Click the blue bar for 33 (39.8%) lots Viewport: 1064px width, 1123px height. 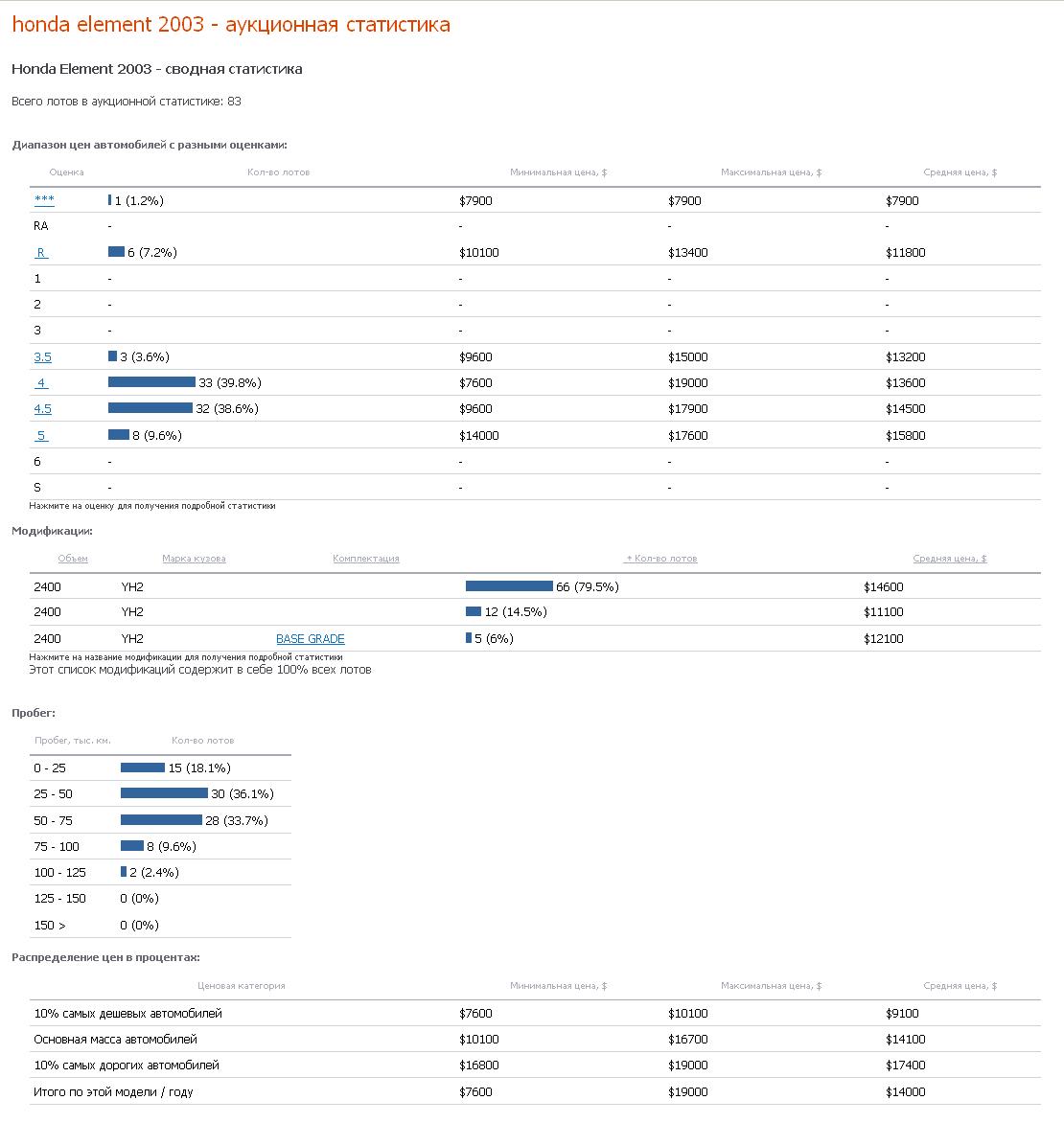(x=151, y=382)
